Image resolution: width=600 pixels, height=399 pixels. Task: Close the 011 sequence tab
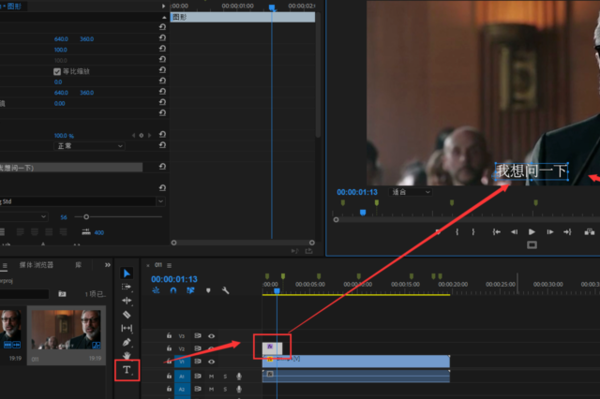pyautogui.click(x=148, y=265)
